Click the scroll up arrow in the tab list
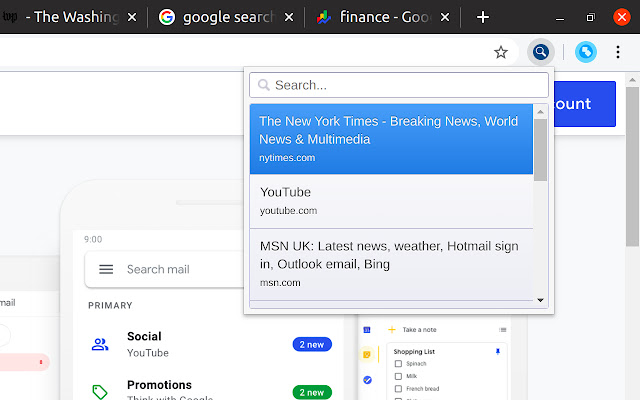The height and width of the screenshot is (400, 640). (x=540, y=111)
